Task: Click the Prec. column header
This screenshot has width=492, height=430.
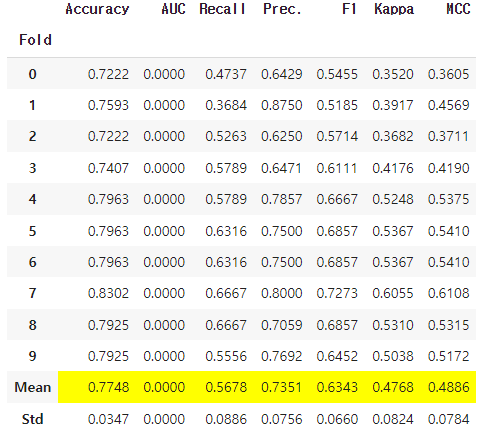Action: click(x=282, y=9)
